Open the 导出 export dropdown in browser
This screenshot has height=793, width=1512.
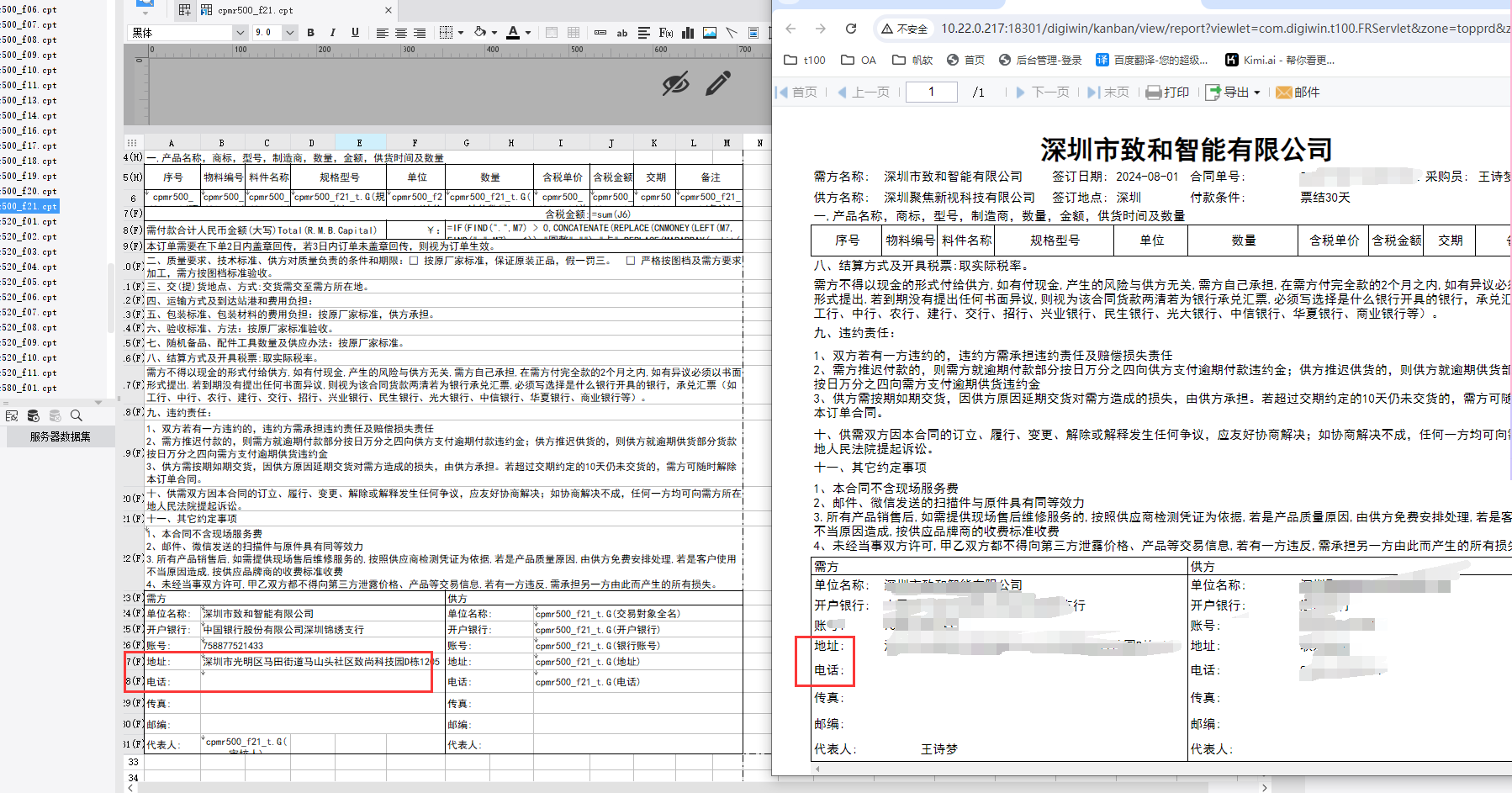[x=1233, y=92]
